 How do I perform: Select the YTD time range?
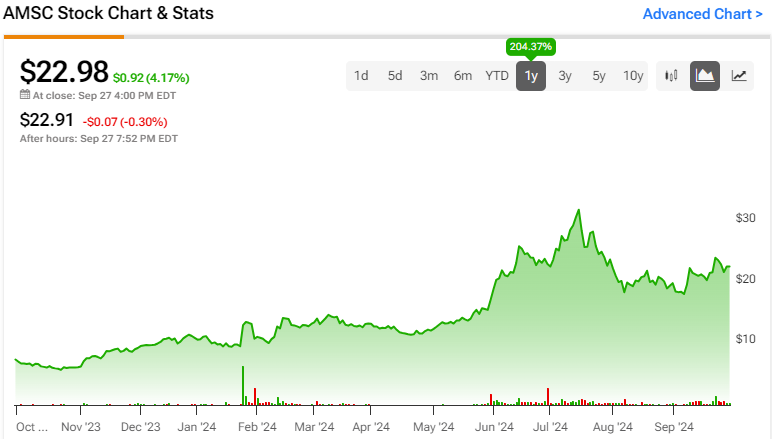click(497, 76)
